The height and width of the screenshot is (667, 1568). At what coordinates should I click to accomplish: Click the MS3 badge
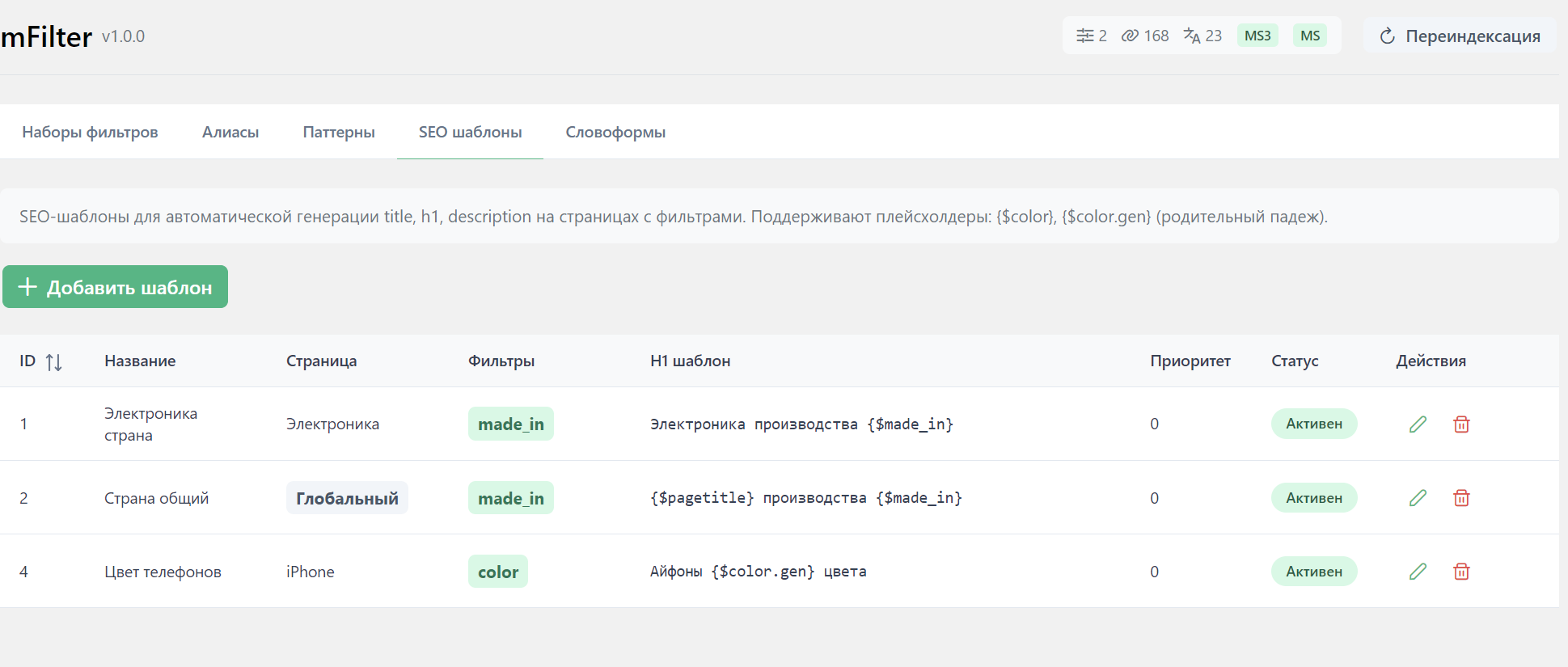pos(1257,36)
